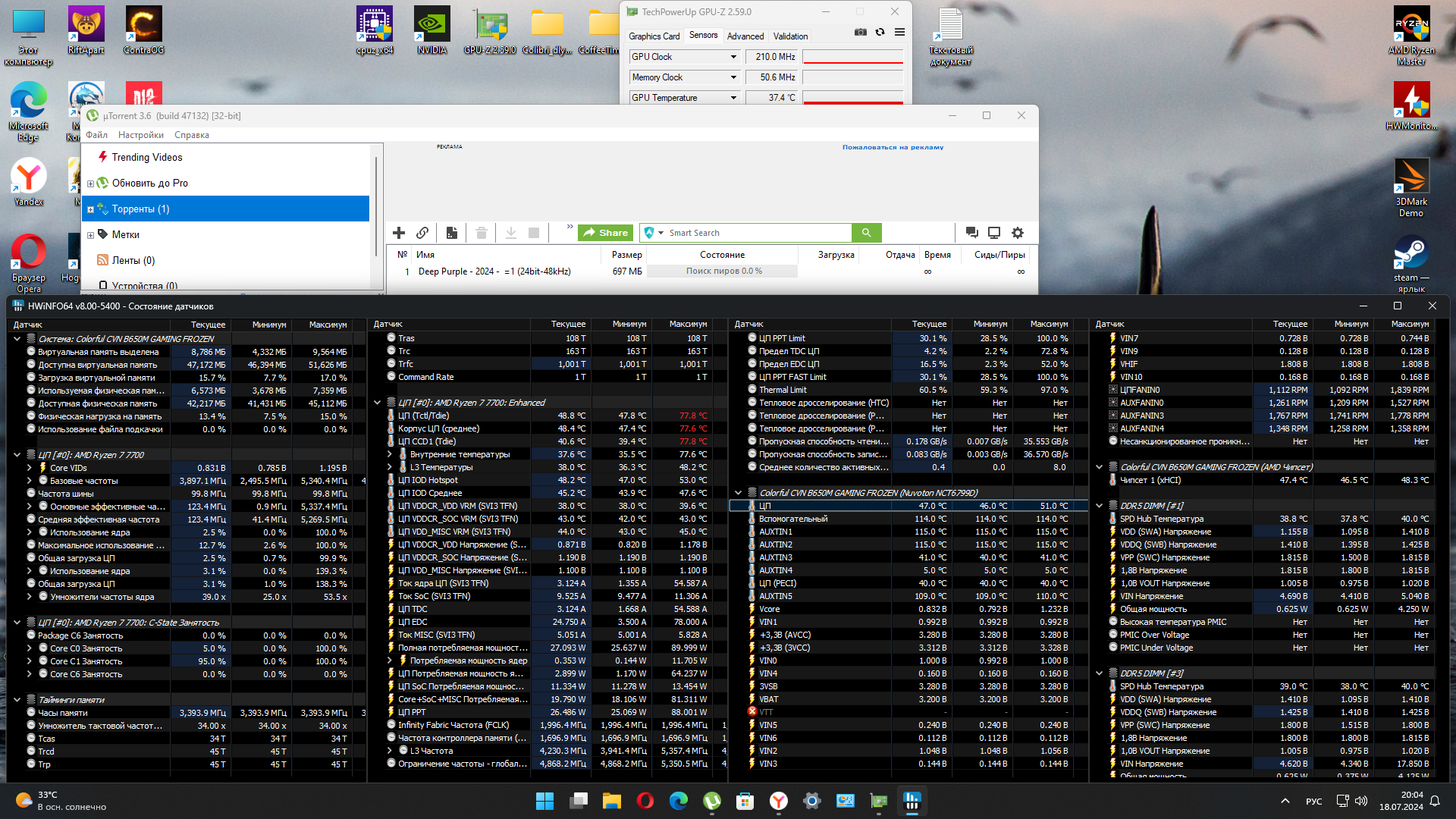Open GPU Temperature sensor dropdown
Screen dimensions: 1456x819
pyautogui.click(x=733, y=98)
